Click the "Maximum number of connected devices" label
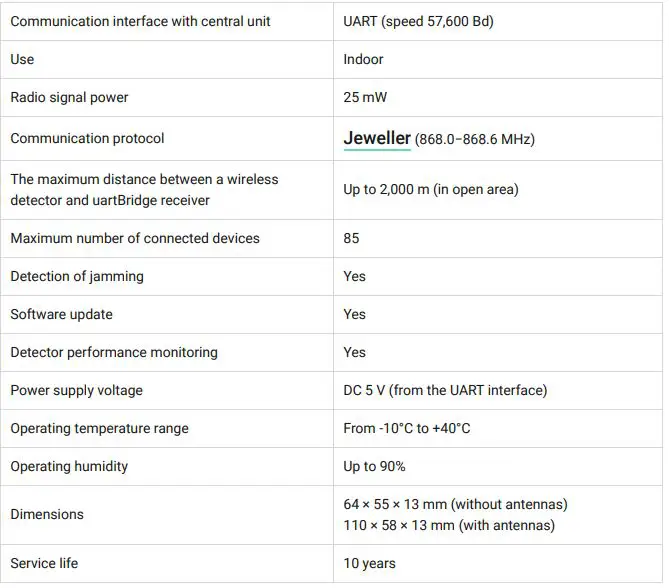 (135, 238)
